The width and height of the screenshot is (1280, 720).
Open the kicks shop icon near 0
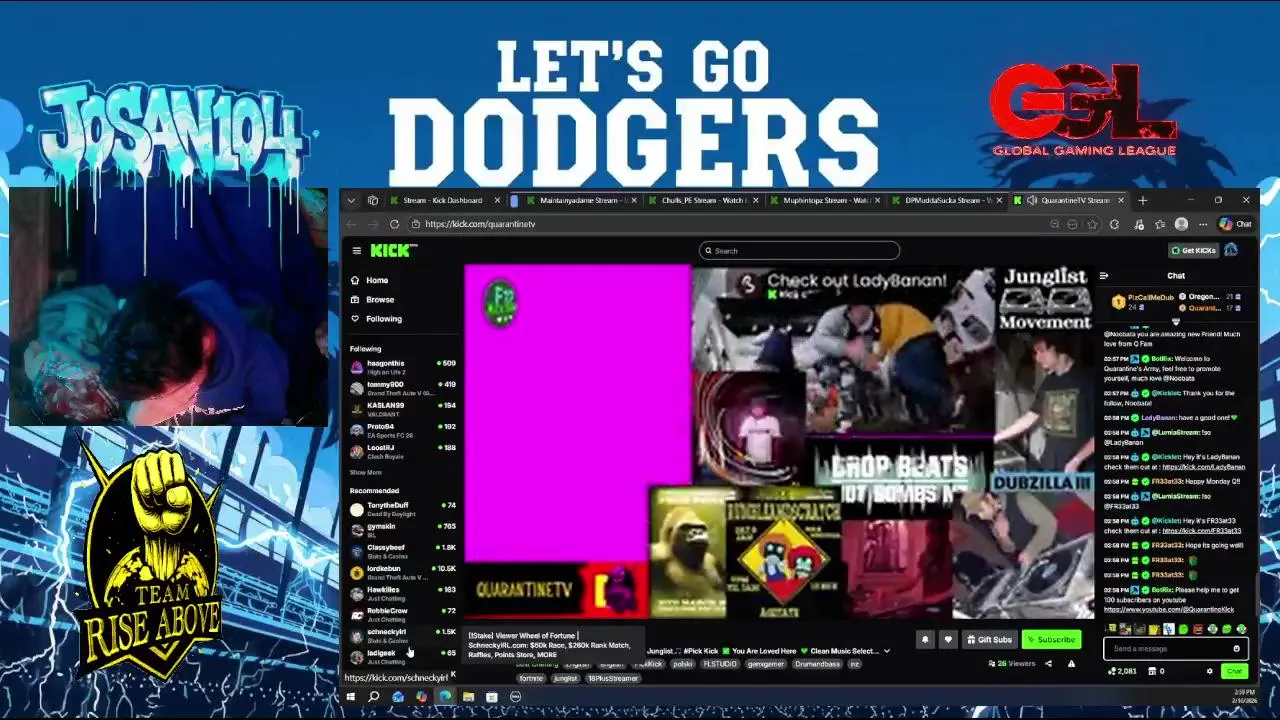1152,671
